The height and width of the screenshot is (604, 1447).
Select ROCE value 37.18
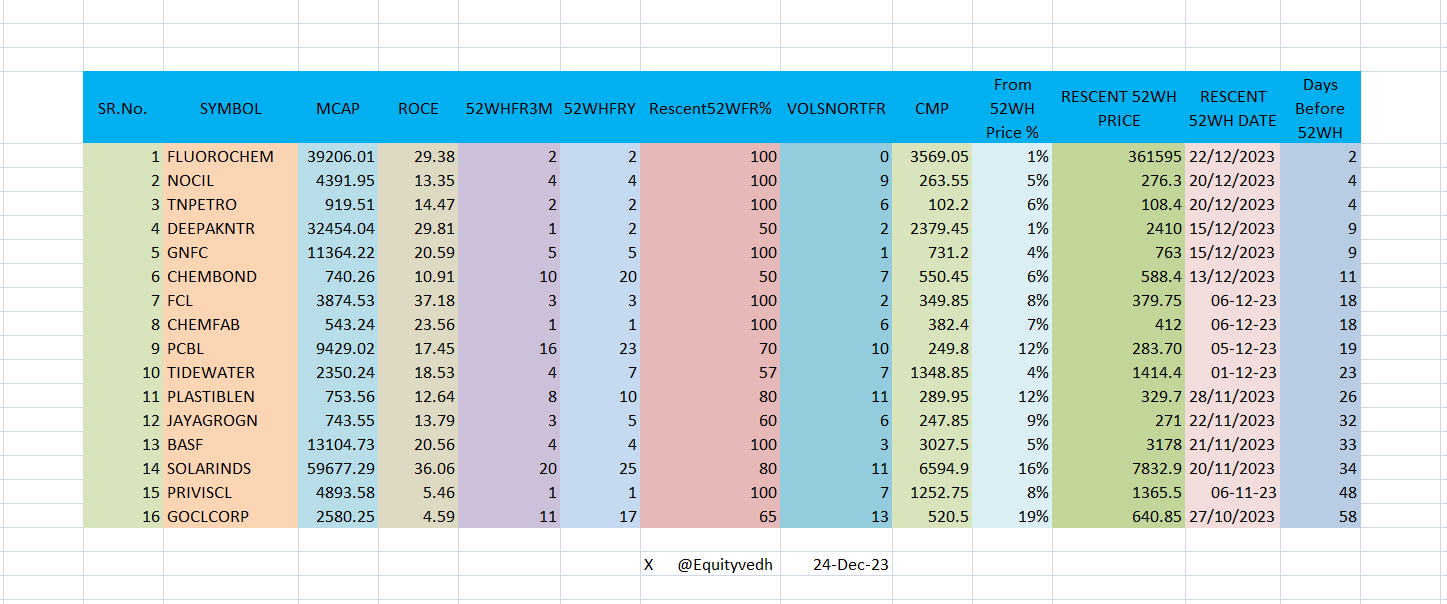(x=418, y=300)
